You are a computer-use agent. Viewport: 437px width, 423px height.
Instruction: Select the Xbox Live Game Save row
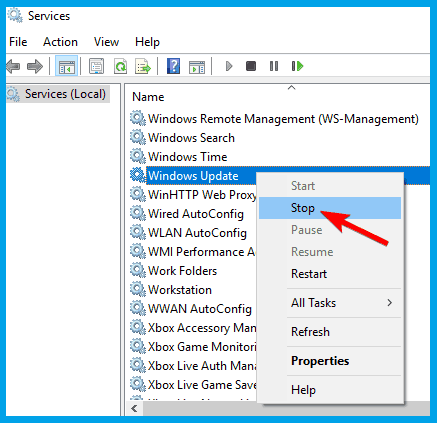pos(202,385)
